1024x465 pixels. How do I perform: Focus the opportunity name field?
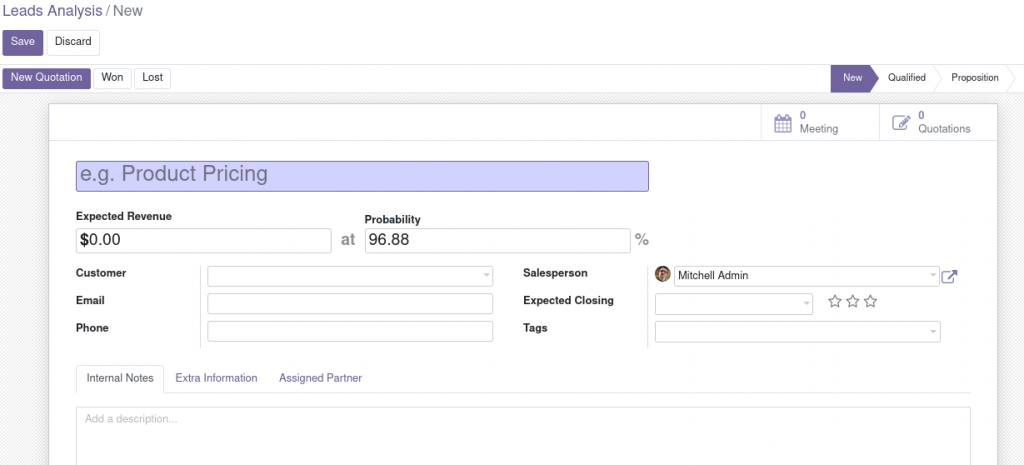pyautogui.click(x=362, y=176)
